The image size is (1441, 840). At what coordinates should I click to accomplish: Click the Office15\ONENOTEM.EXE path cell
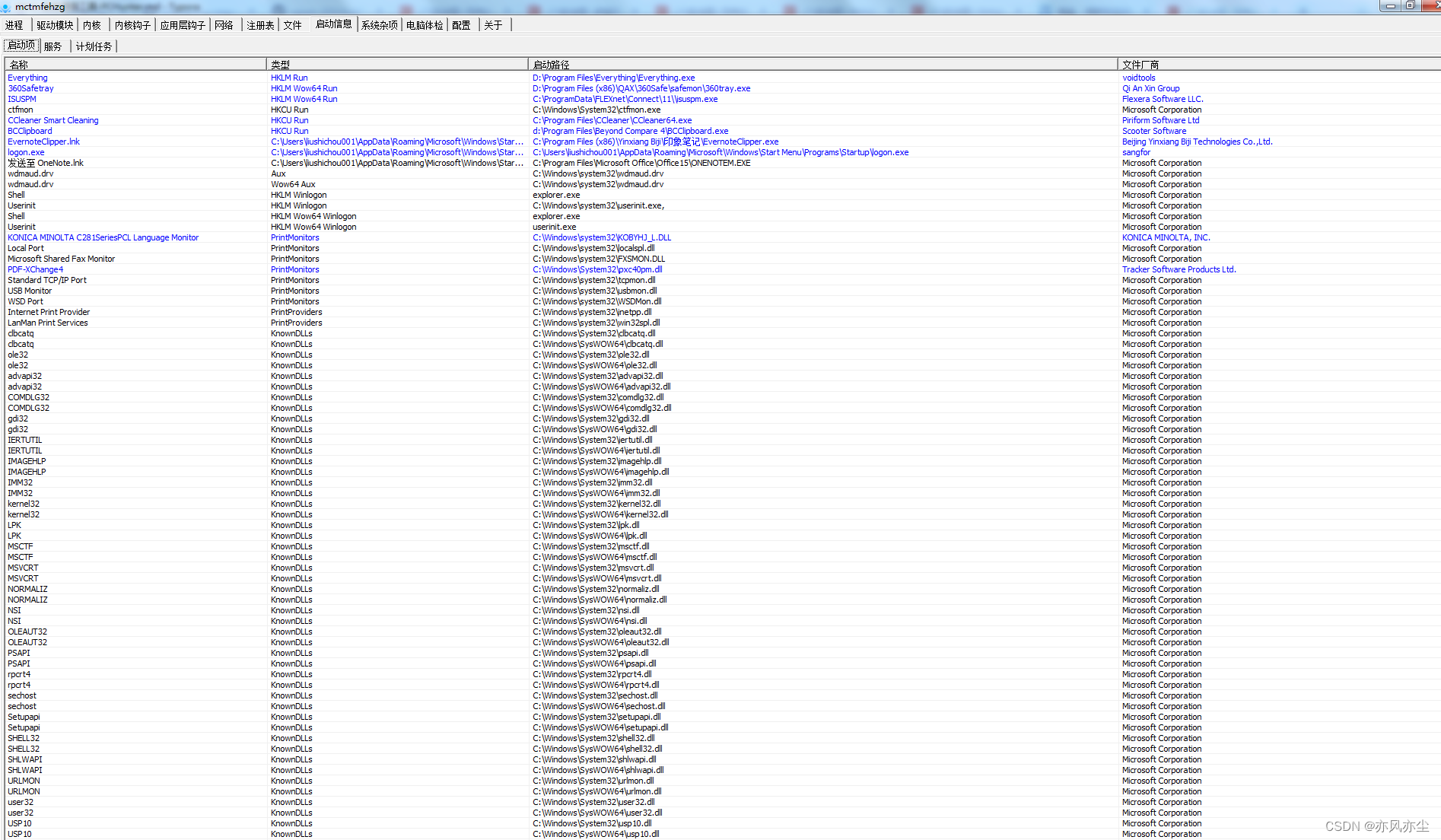pos(641,163)
